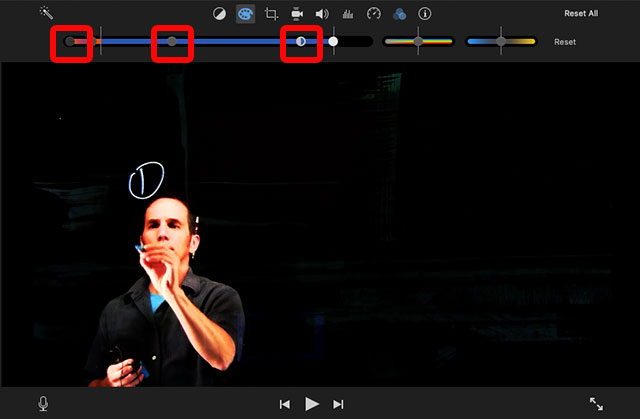Click the magic wand auto-enhance icon
The image size is (640, 419).
(x=46, y=13)
